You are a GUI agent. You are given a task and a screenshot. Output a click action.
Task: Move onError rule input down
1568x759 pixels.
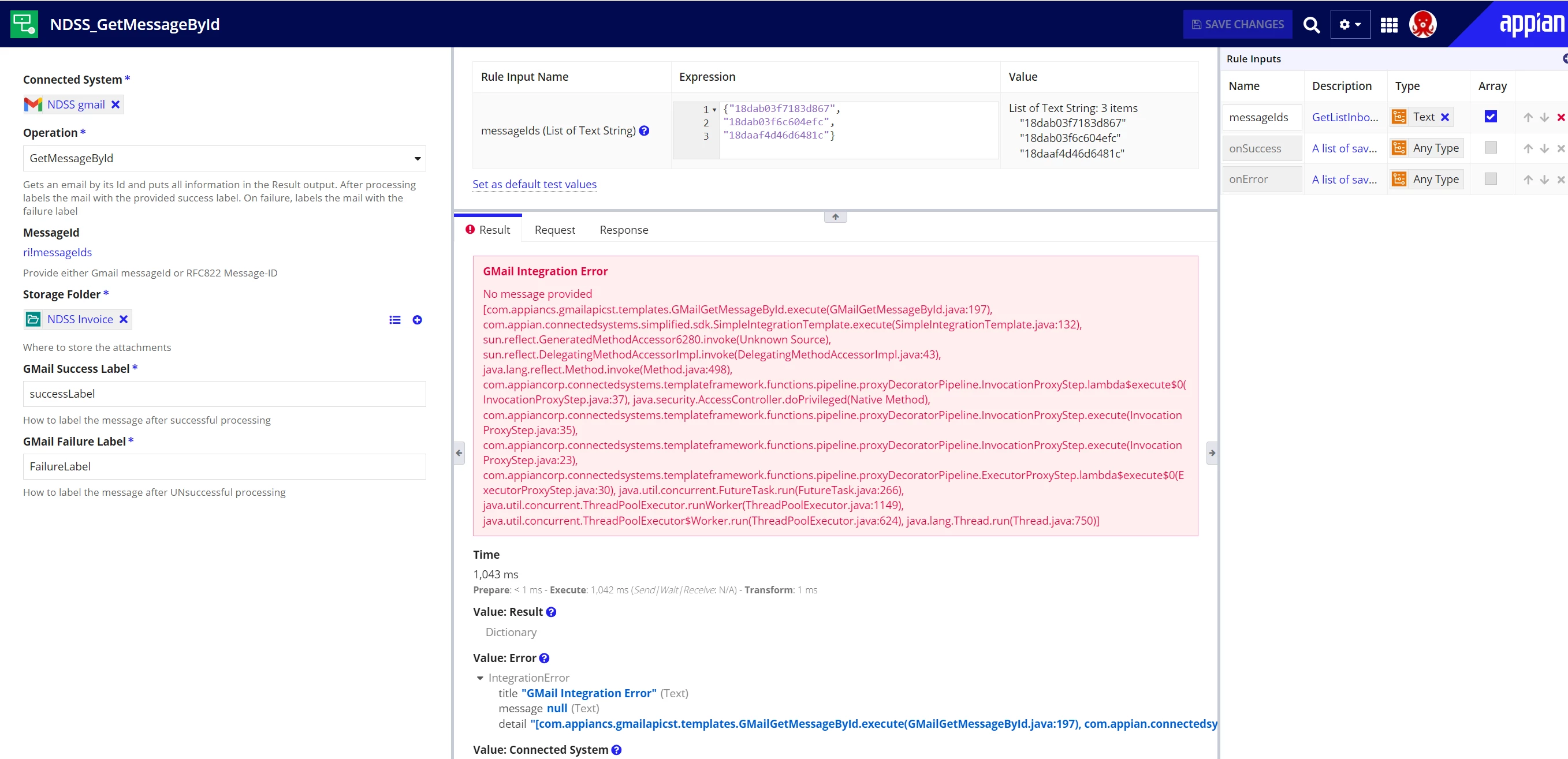[1544, 180]
